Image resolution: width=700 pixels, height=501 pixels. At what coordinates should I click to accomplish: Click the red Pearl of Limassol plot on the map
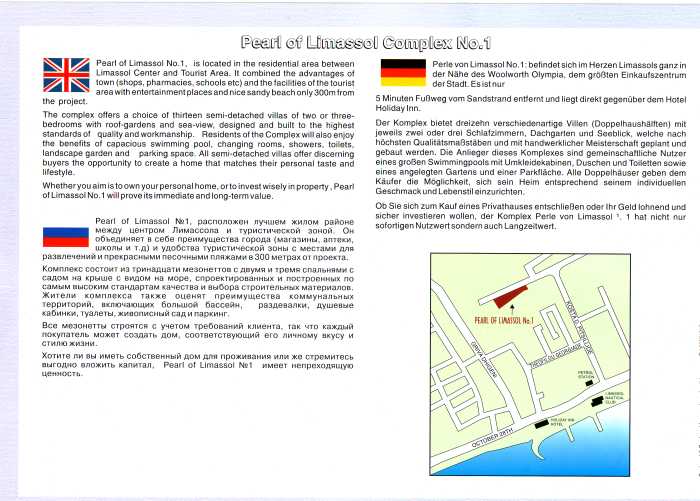tap(510, 296)
